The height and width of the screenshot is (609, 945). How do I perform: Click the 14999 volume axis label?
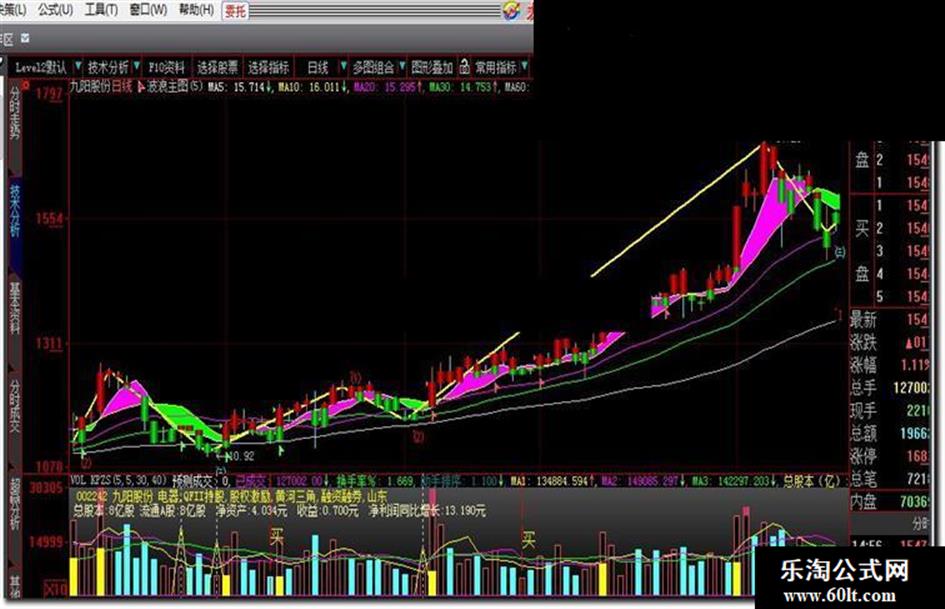tap(46, 541)
